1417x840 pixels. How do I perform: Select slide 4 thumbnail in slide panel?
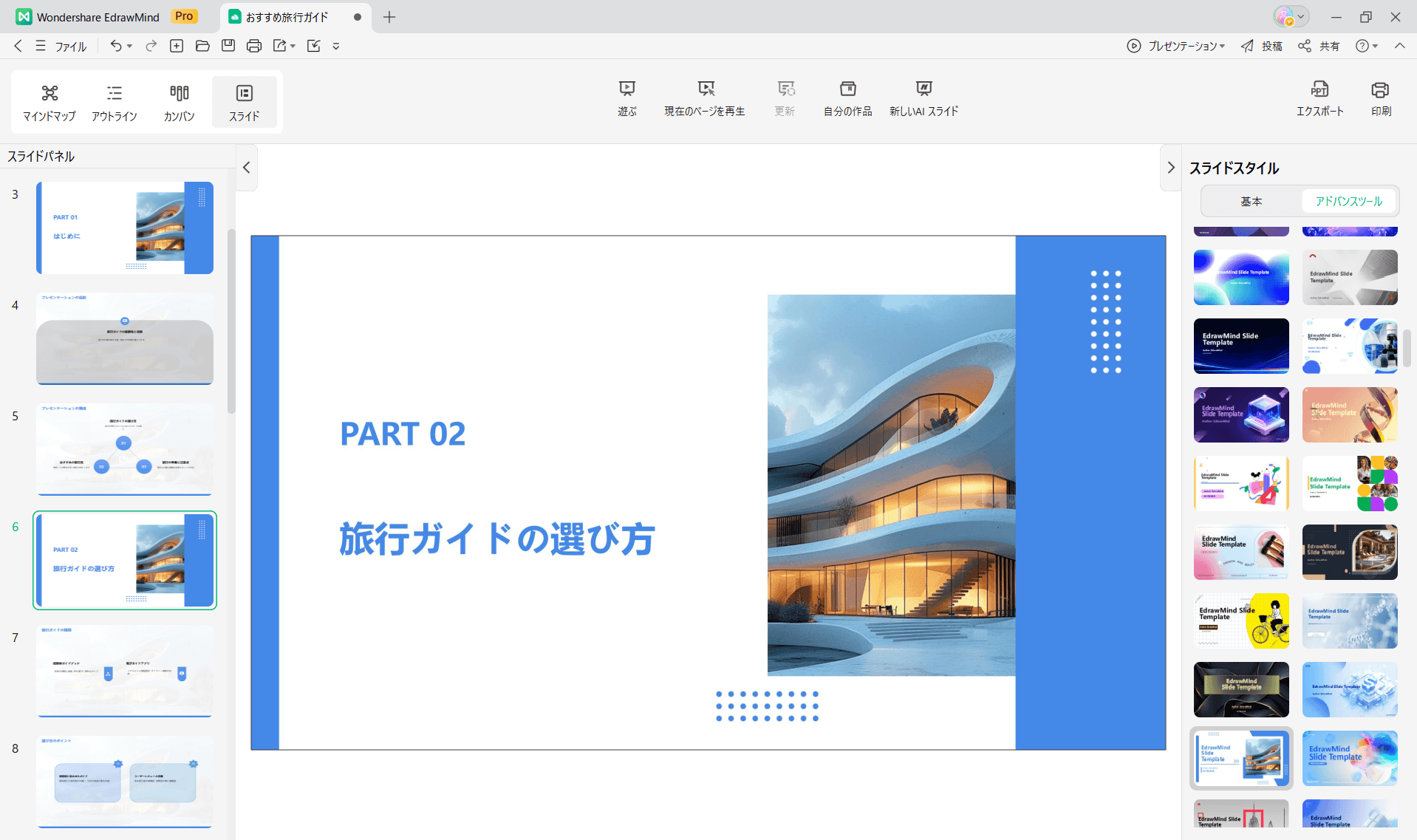[x=124, y=339]
